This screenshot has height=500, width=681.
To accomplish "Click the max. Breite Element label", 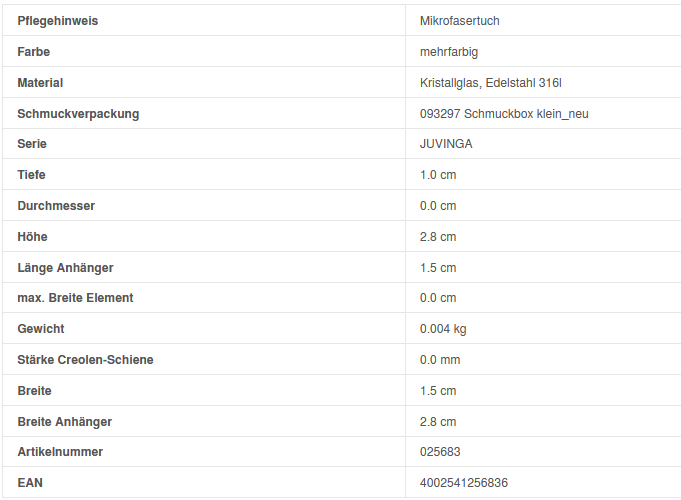I will (75, 298).
